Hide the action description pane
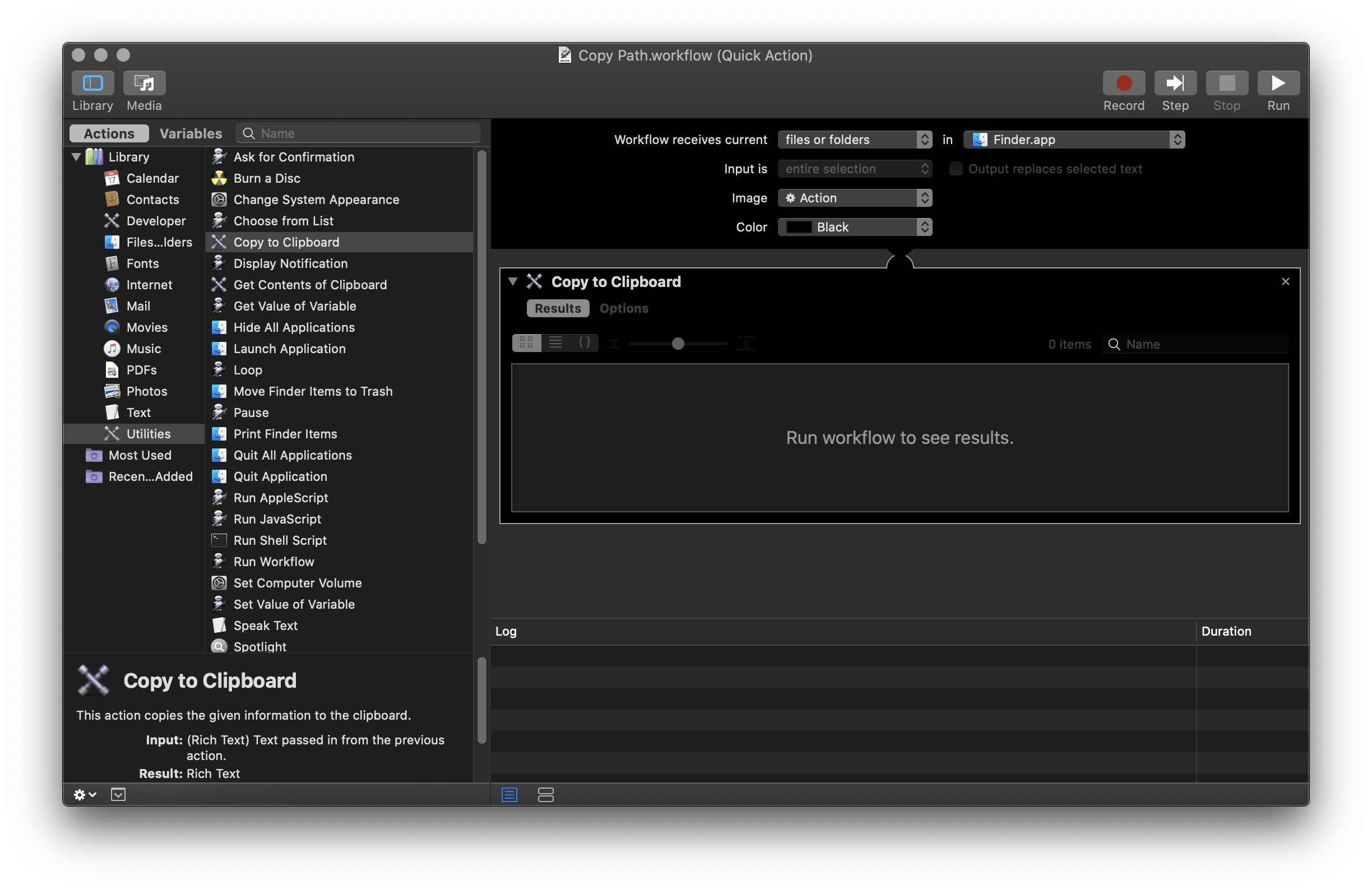 [x=118, y=795]
